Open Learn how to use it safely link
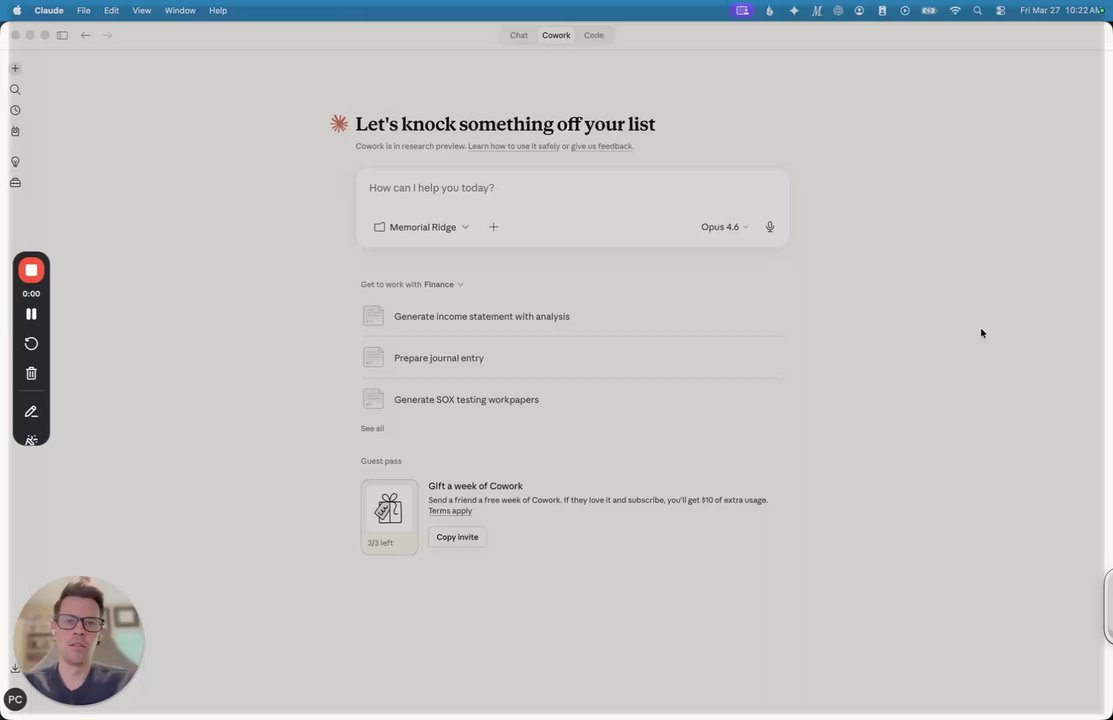1113x720 pixels. [x=514, y=146]
